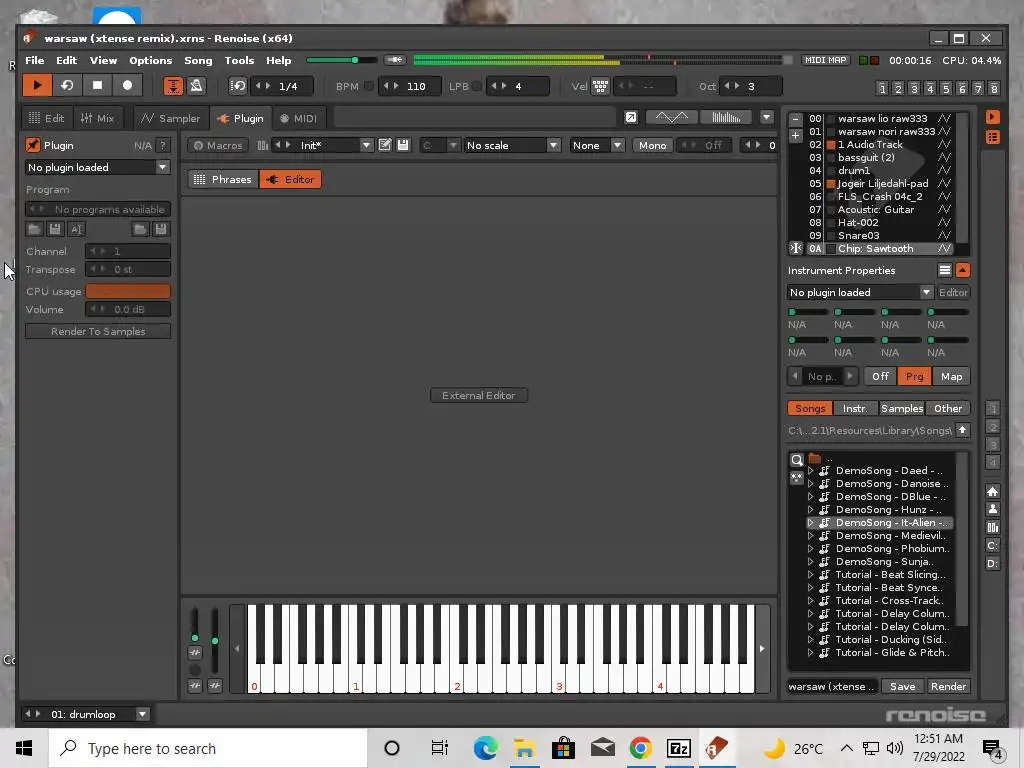The image size is (1024, 768).
Task: Switch to the MIDI tab
Action: click(298, 118)
